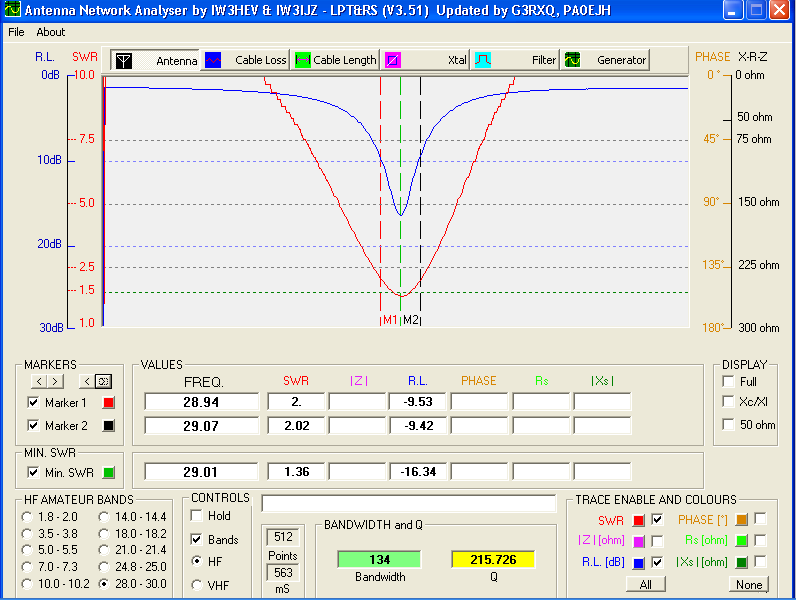Image resolution: width=796 pixels, height=600 pixels.
Task: Select the 7.0 - 7.3 amateur band
Action: point(27,567)
